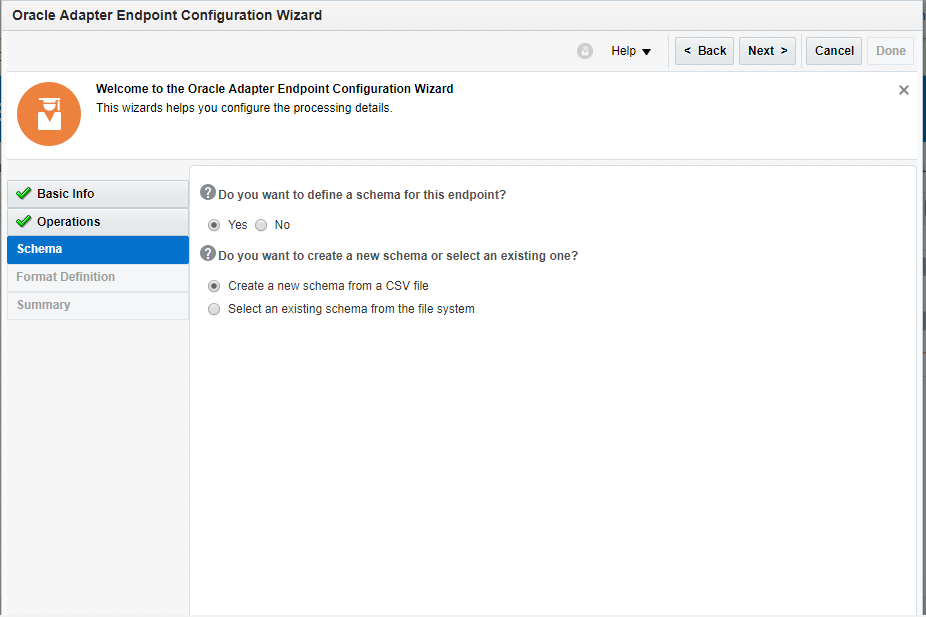926x617 pixels.
Task: Click 'This wizards helps you configure' text
Action: (x=244, y=108)
